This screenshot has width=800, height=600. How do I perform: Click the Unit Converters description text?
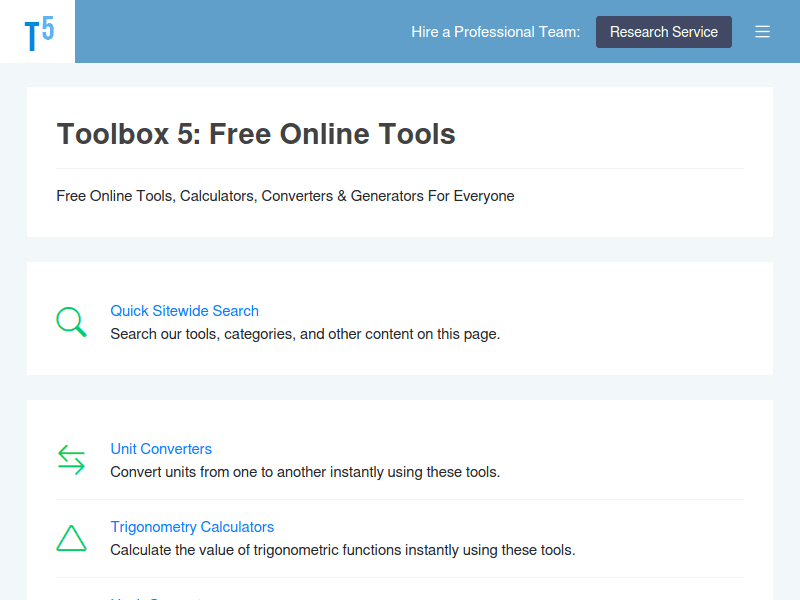304,472
